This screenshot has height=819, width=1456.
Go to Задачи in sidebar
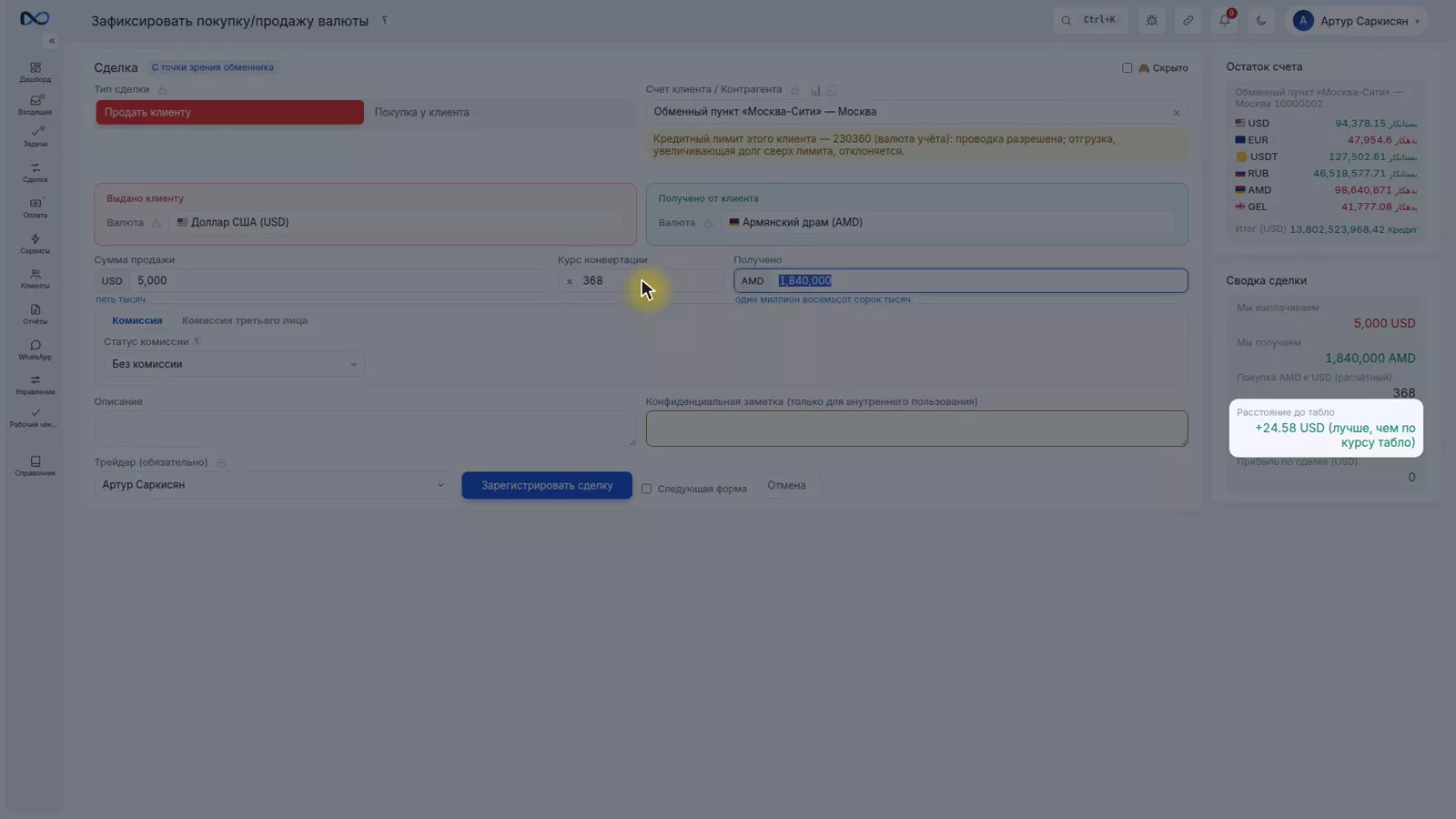pos(35,136)
